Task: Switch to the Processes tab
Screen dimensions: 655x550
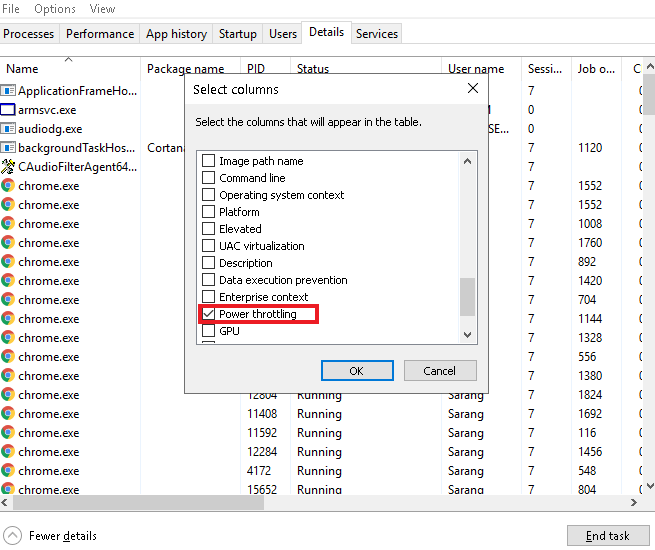Action: (x=29, y=34)
